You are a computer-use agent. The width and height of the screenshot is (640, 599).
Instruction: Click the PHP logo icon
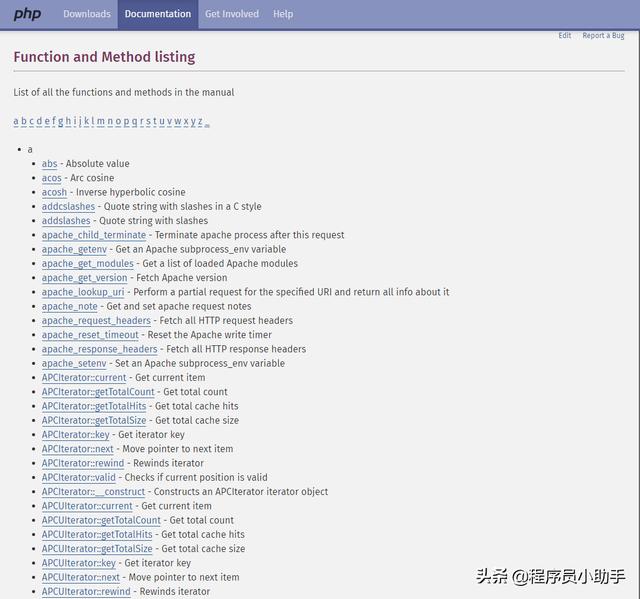point(27,14)
